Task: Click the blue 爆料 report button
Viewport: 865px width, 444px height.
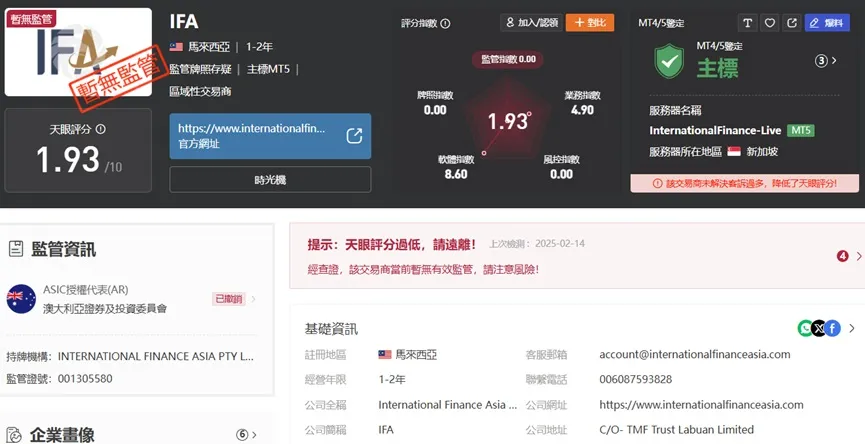Action: (x=827, y=23)
